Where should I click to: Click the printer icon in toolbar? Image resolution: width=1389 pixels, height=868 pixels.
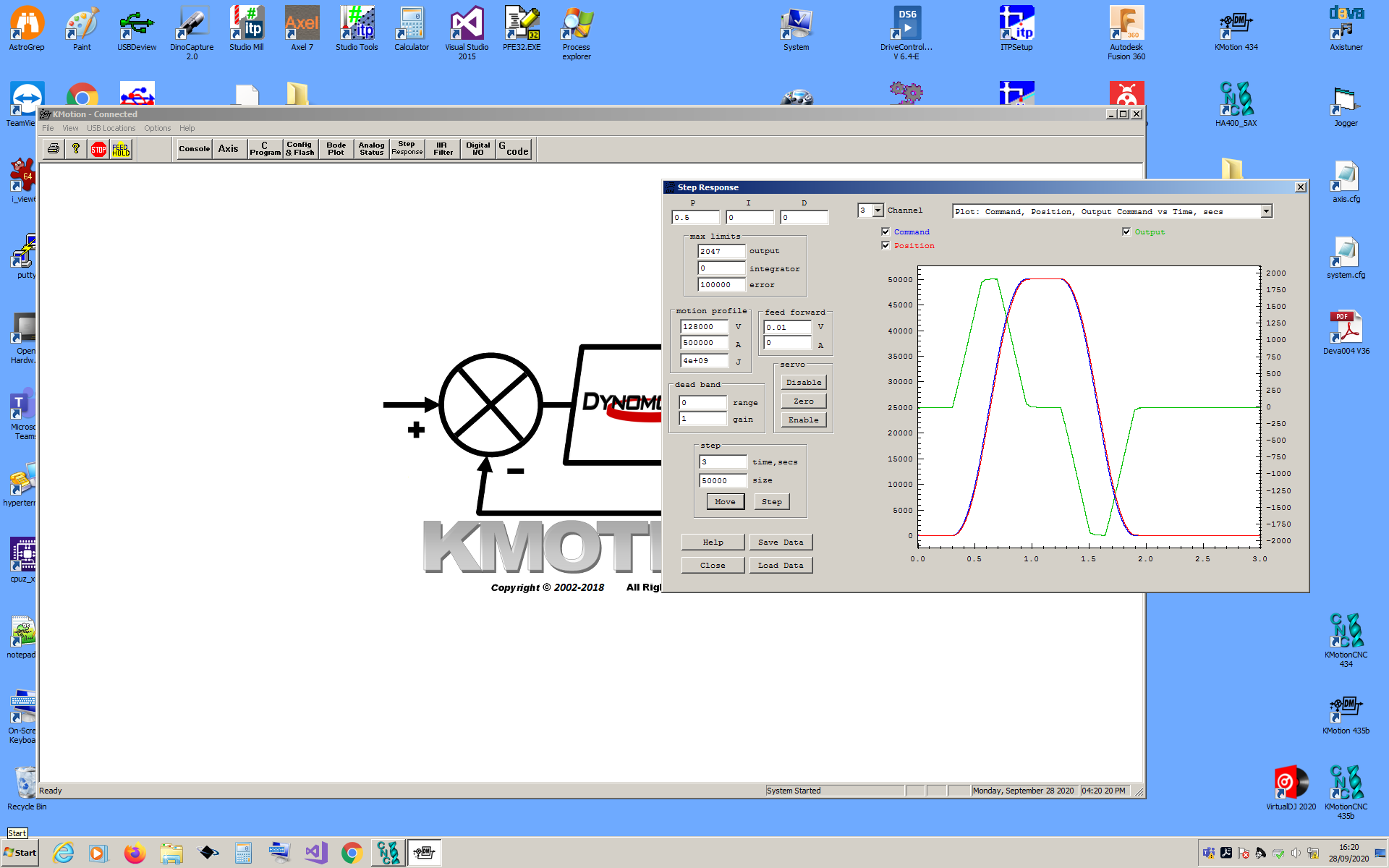click(53, 149)
